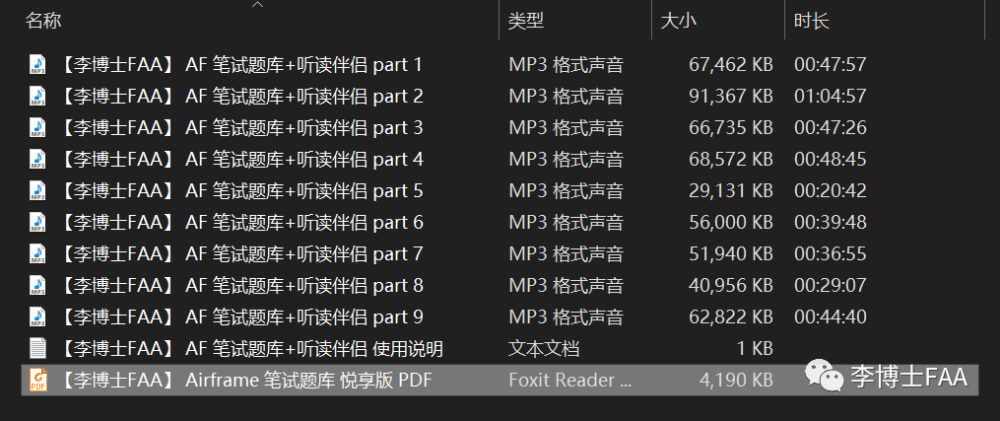This screenshot has width=1000, height=421.
Task: Sort by the 时长 column header
Action: click(811, 21)
